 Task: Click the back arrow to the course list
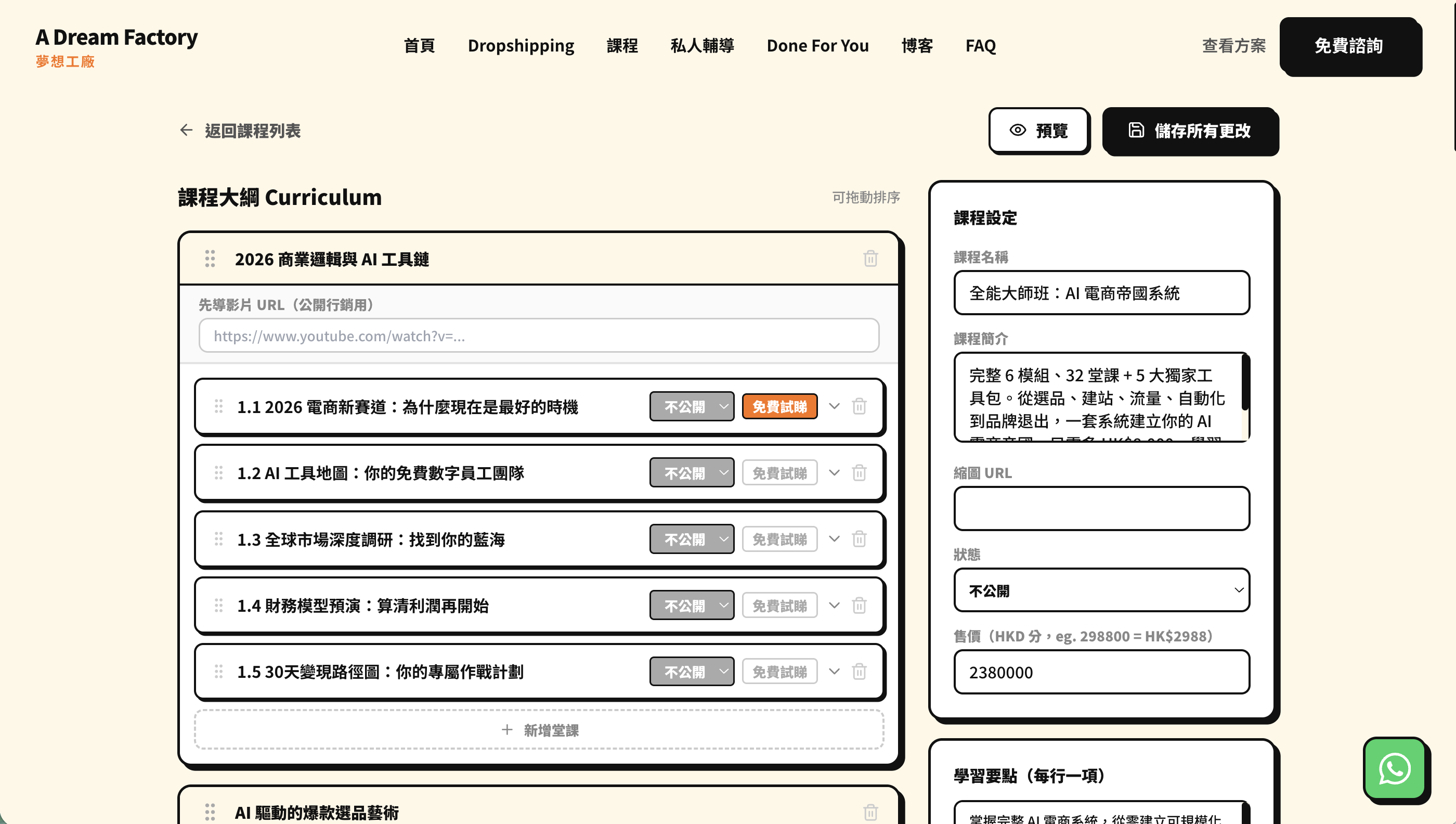tap(186, 130)
